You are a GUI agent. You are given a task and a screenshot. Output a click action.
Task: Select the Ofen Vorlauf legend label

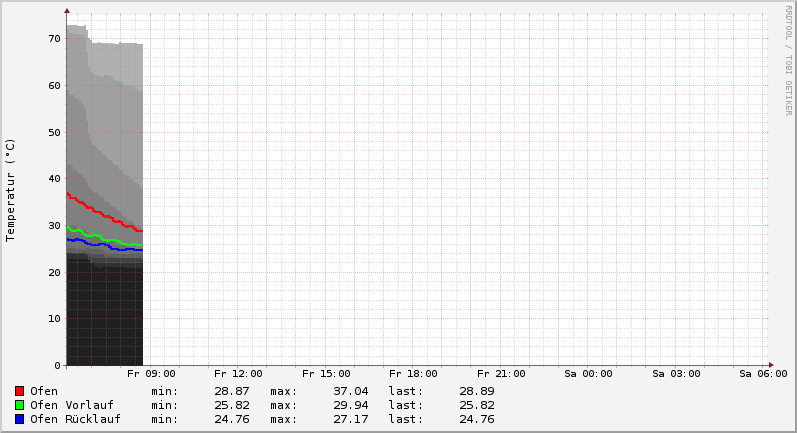tap(71, 405)
